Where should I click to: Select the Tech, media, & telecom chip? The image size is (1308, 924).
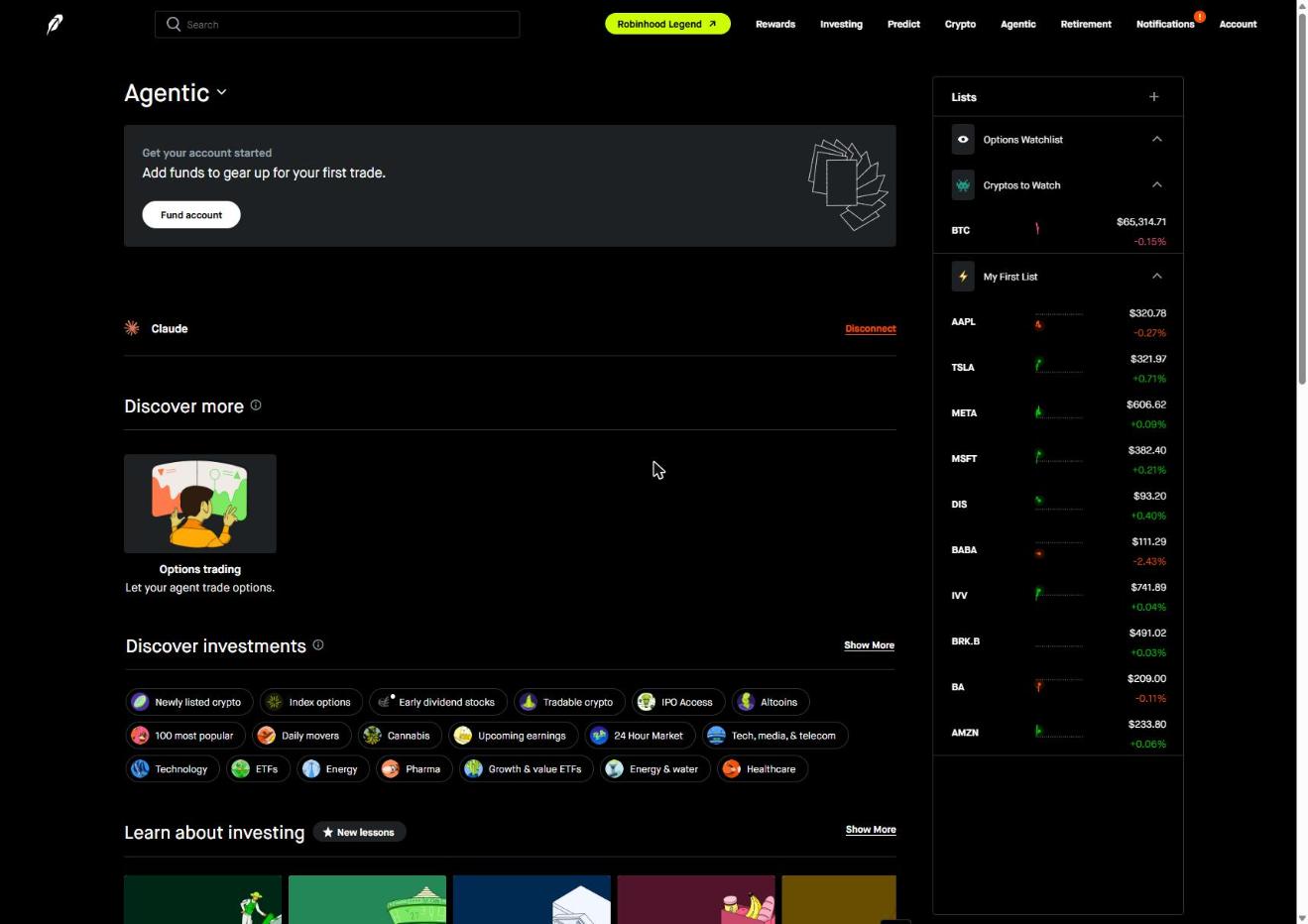775,736
